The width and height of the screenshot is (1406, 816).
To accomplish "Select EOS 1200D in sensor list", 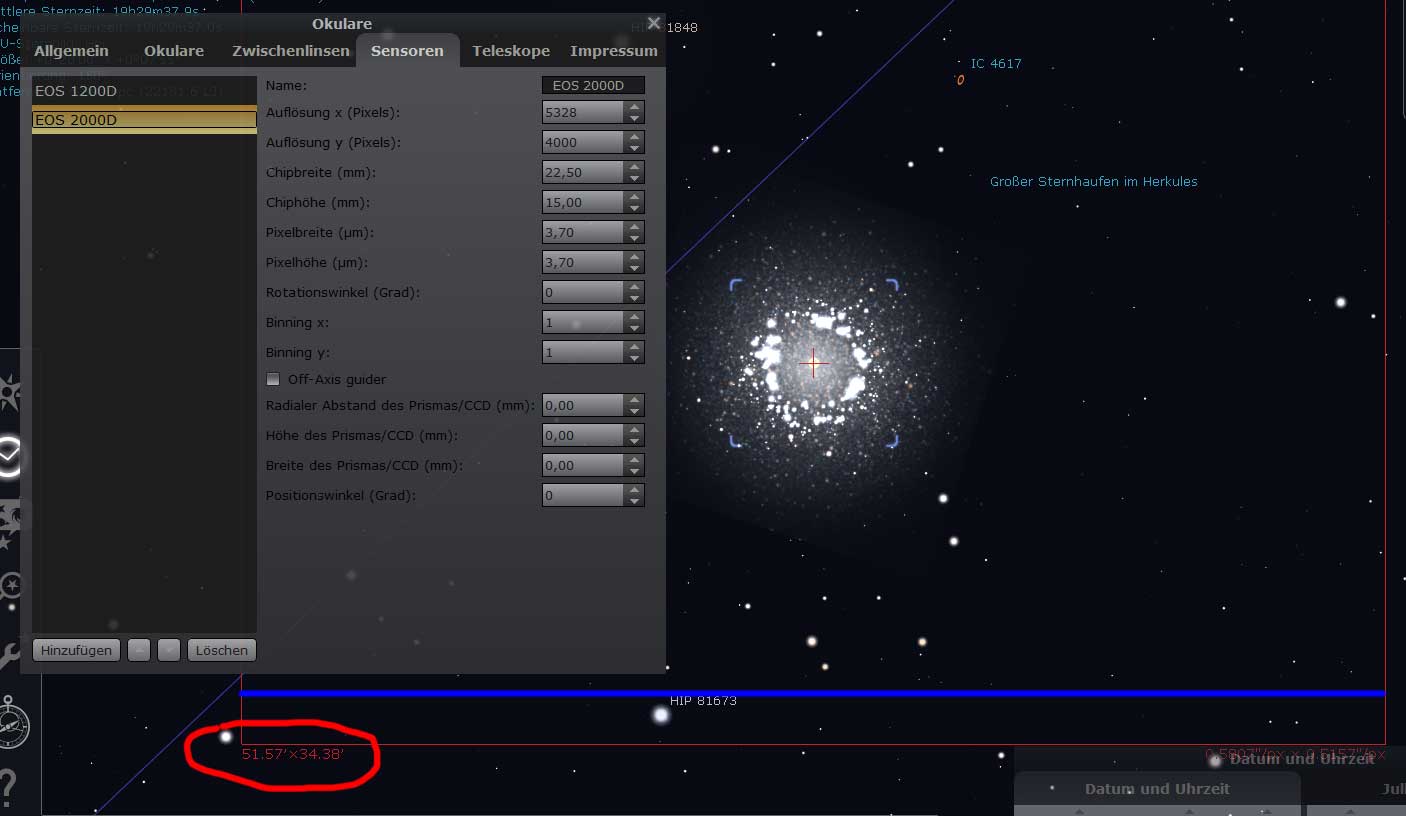I will [x=144, y=91].
